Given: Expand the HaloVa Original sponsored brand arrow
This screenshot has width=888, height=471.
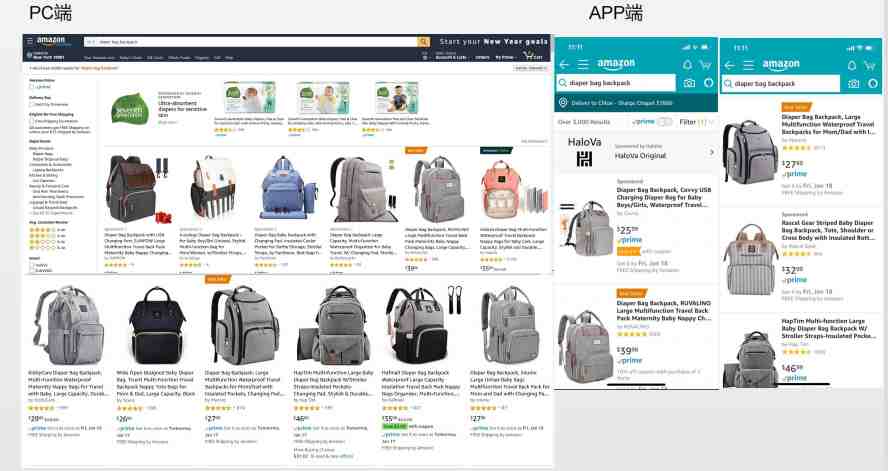Looking at the screenshot, I should 711,152.
